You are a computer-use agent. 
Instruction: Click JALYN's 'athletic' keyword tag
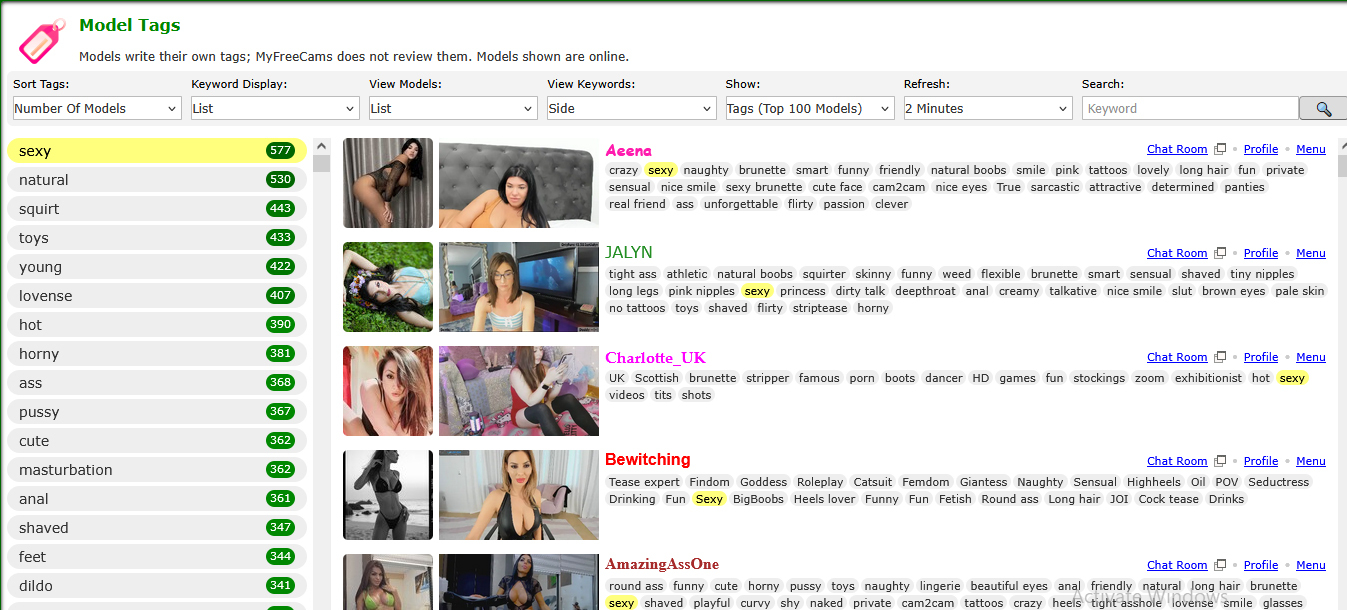(x=687, y=274)
